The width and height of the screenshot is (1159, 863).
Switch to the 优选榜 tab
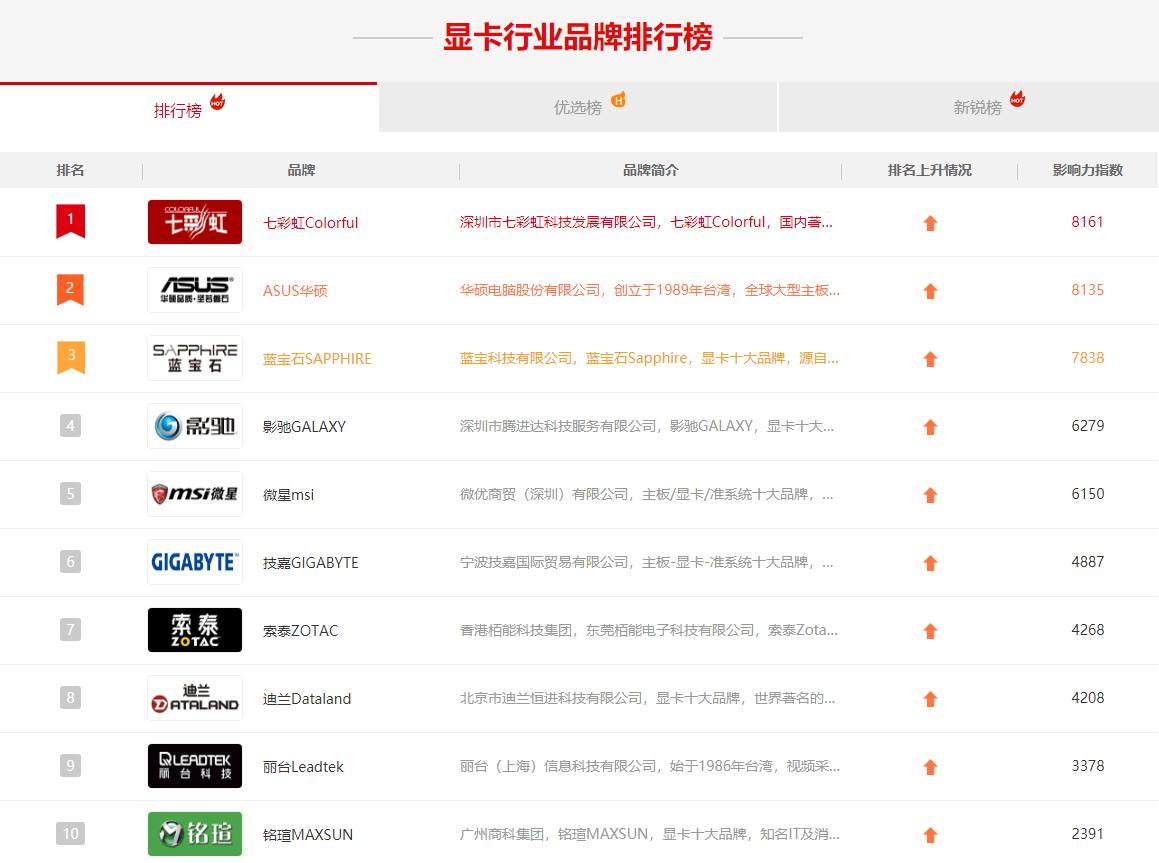click(x=578, y=107)
